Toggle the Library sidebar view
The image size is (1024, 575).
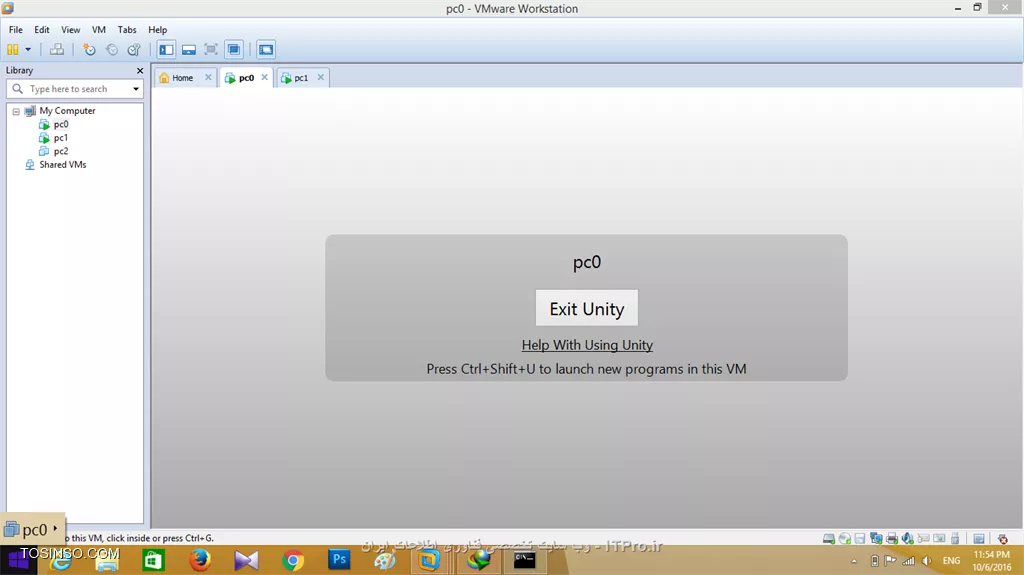click(x=167, y=50)
